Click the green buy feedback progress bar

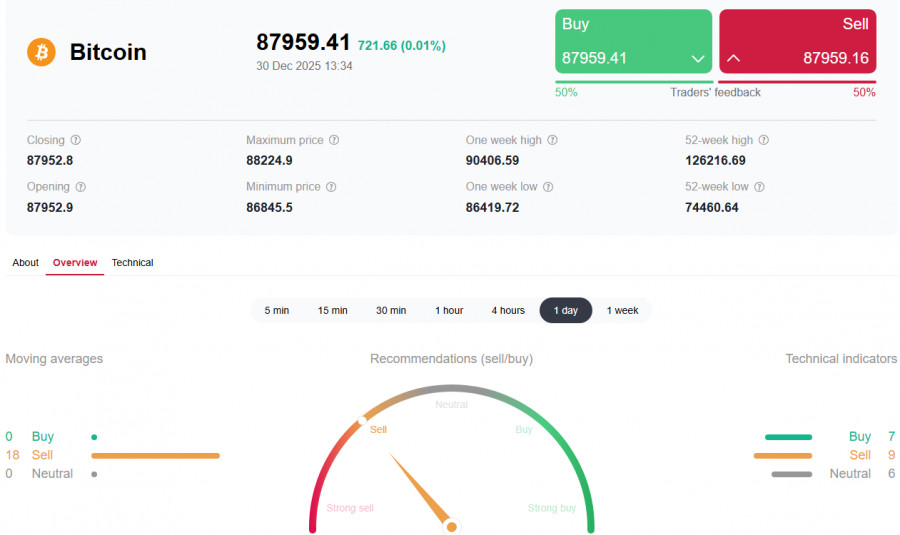[x=634, y=82]
